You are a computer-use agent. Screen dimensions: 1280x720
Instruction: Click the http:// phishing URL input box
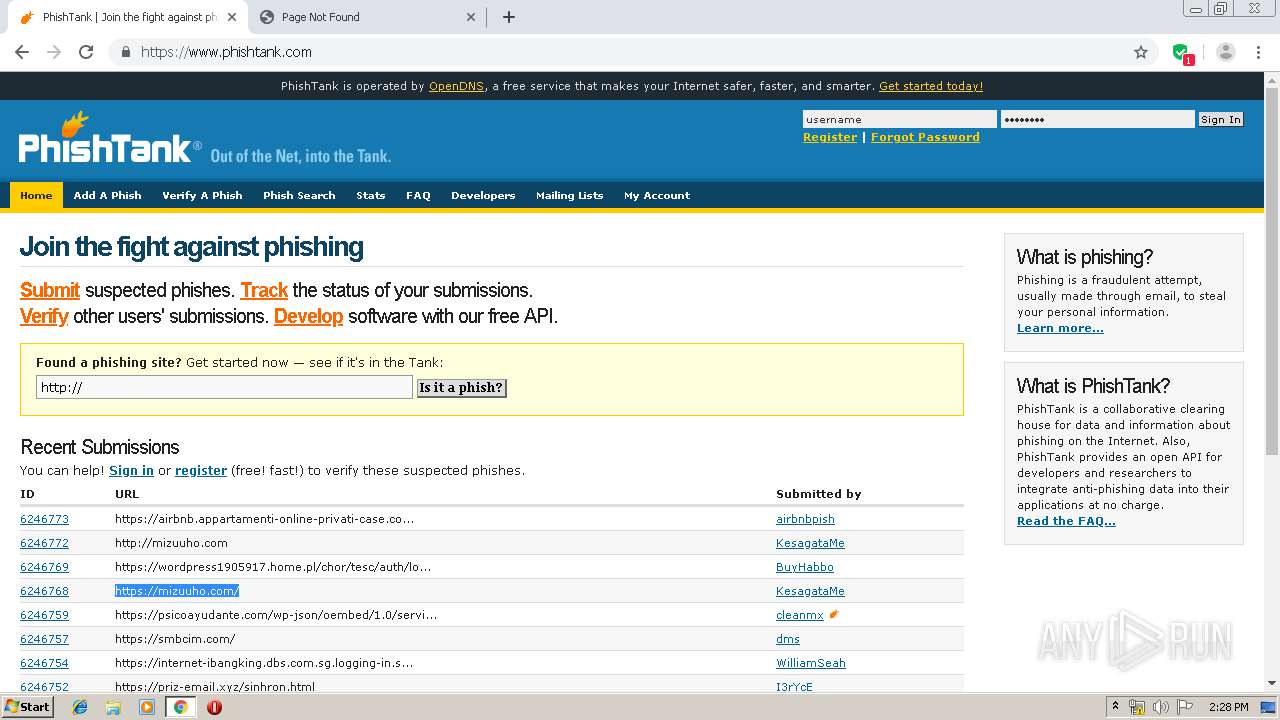(224, 387)
